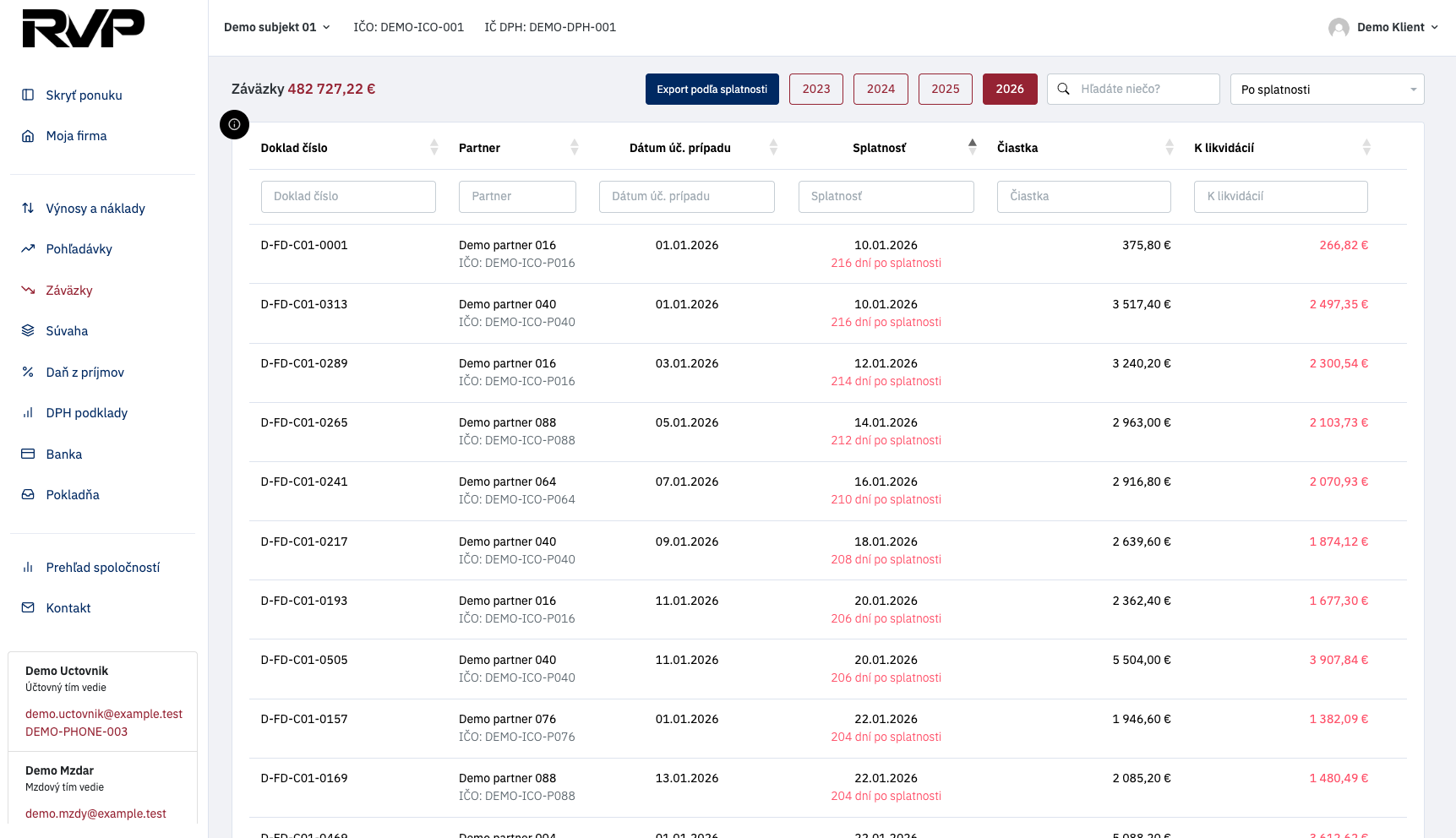
Task: Switch to year 2024 tab
Action: coord(881,89)
